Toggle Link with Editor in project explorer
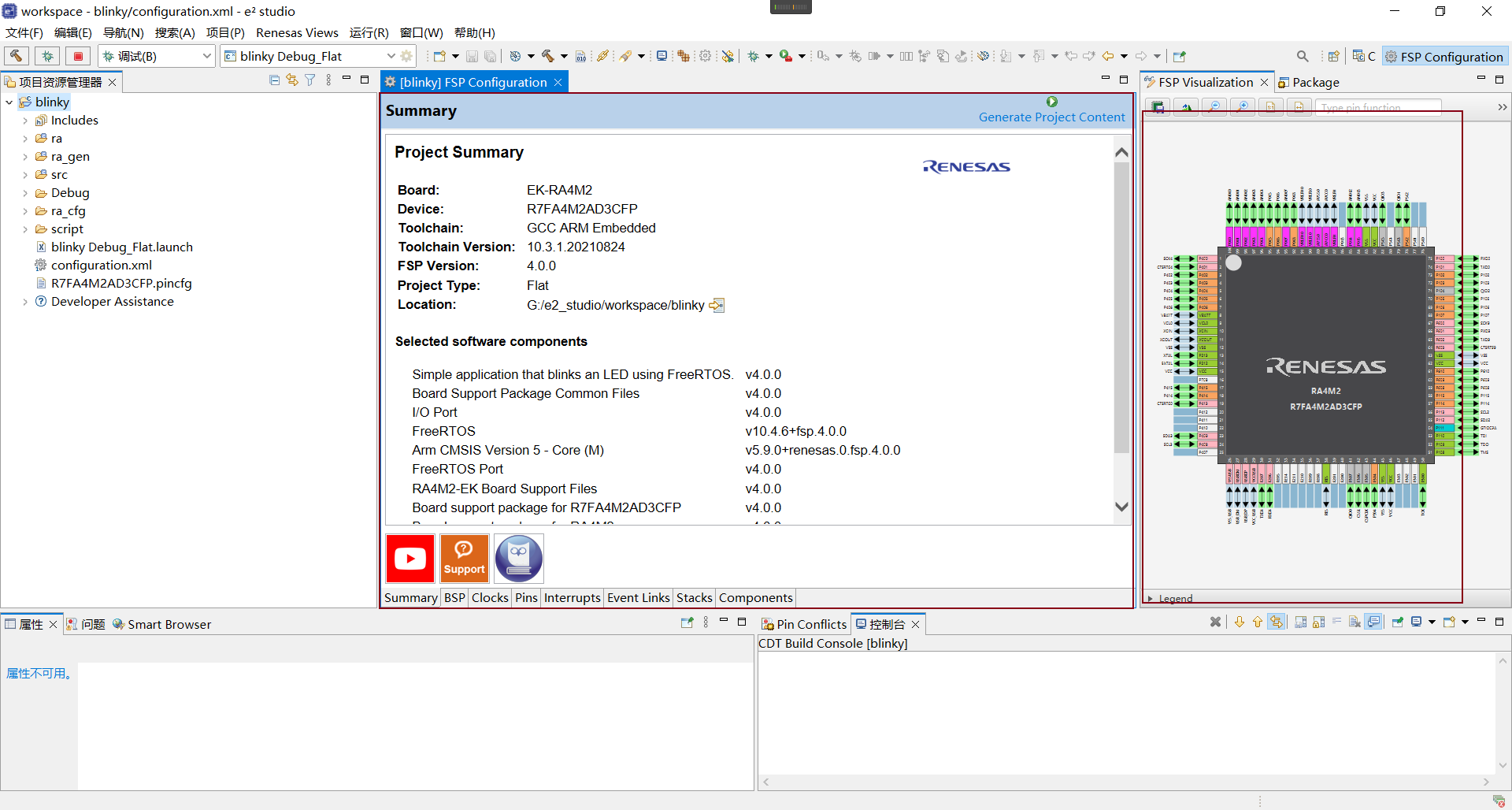 (292, 80)
